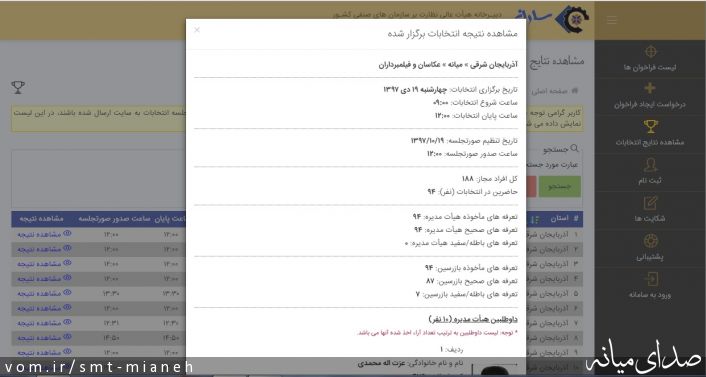The image size is (706, 377).
Task: Open the hamburger menu in the header
Action: [611, 20]
